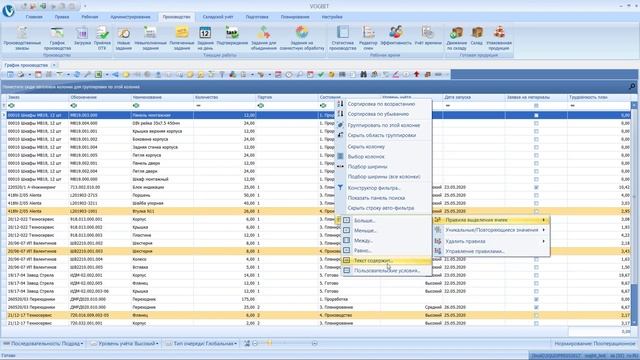Toggle materials checkbox for 220520/1 А-Инжиниринг row
Image resolution: width=640 pixels, height=360 pixels.
point(536,187)
